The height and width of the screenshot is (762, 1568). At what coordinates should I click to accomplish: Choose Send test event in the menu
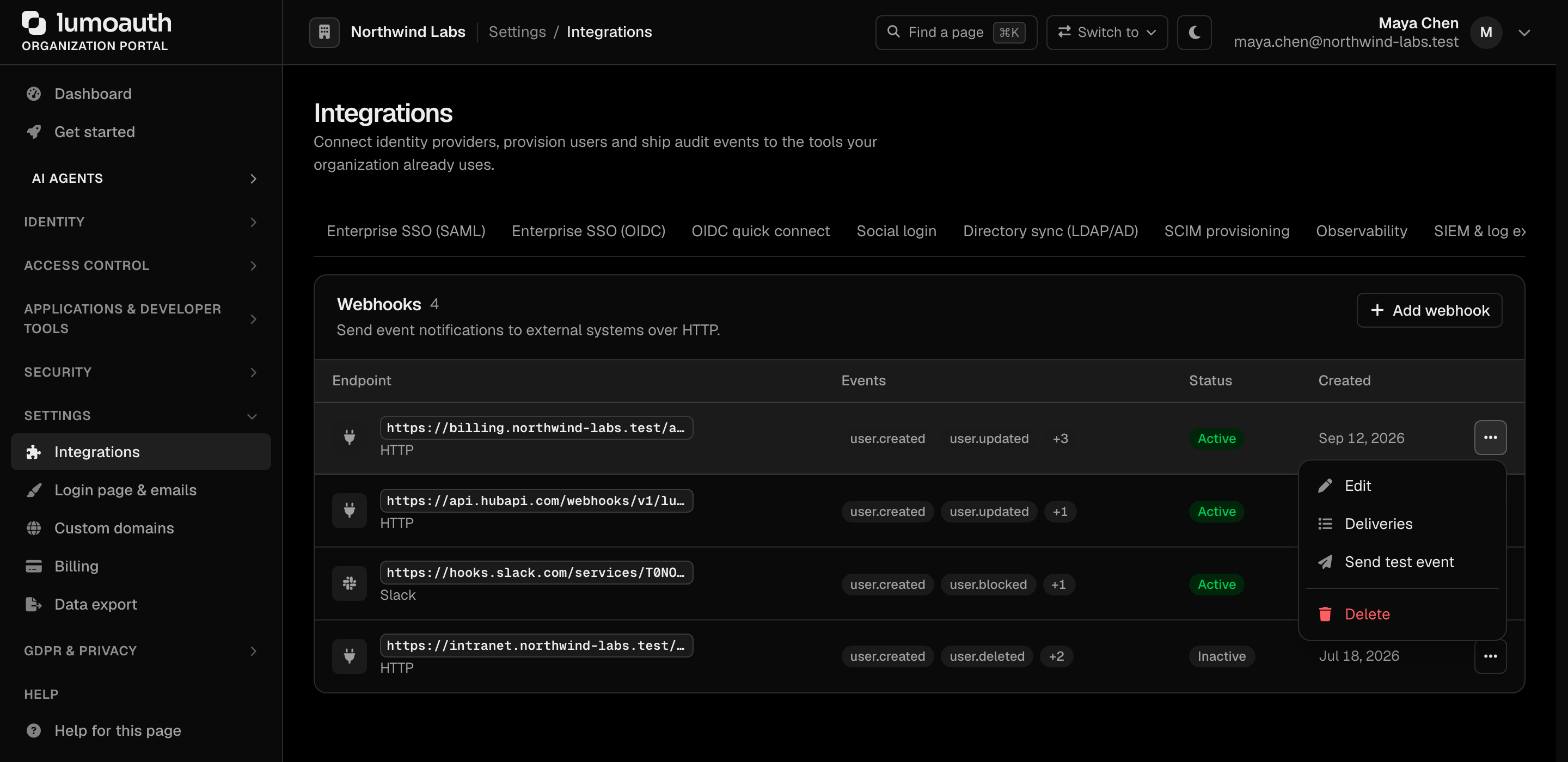pos(1402,562)
